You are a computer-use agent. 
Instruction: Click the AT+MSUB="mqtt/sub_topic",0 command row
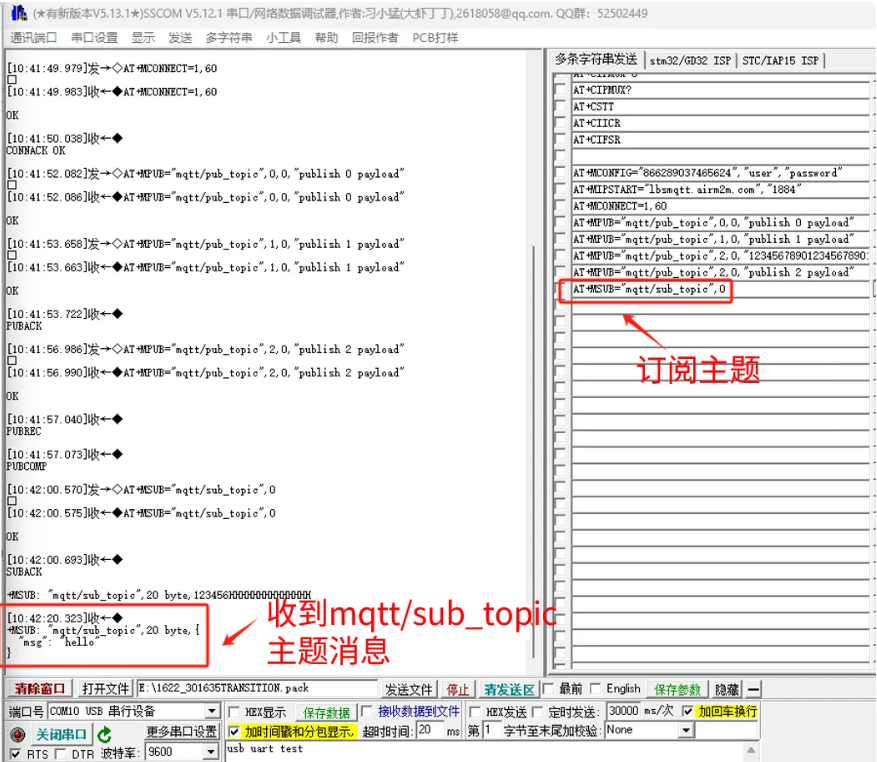[720, 289]
